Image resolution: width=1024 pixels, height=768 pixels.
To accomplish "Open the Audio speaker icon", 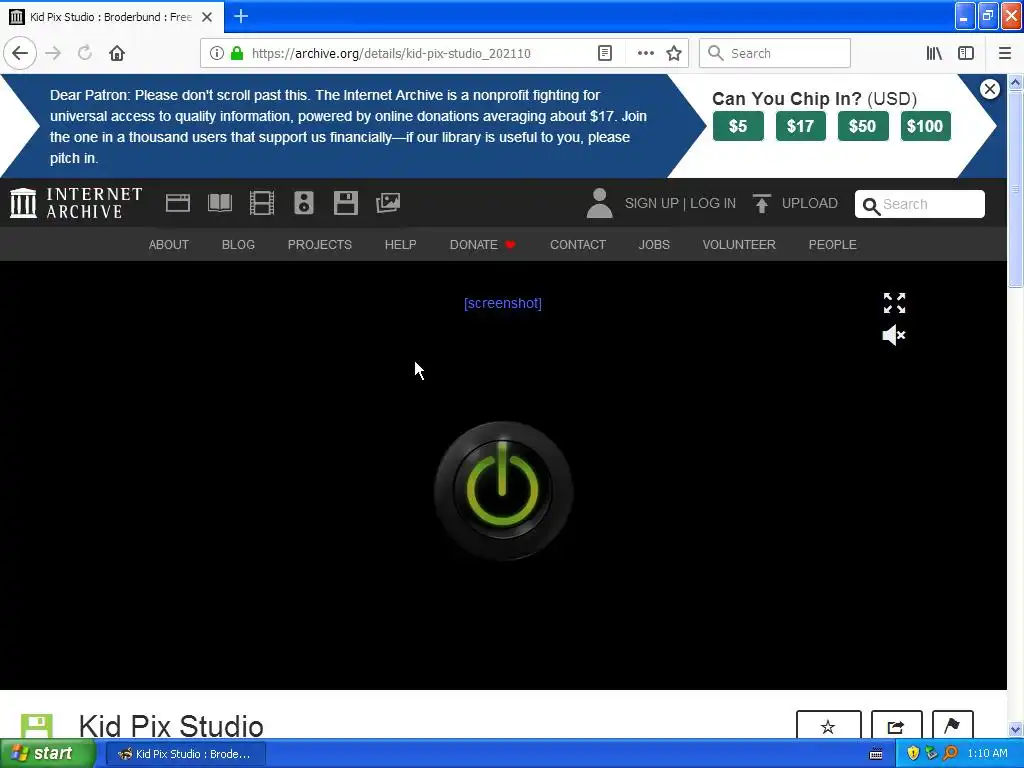I will [x=304, y=203].
